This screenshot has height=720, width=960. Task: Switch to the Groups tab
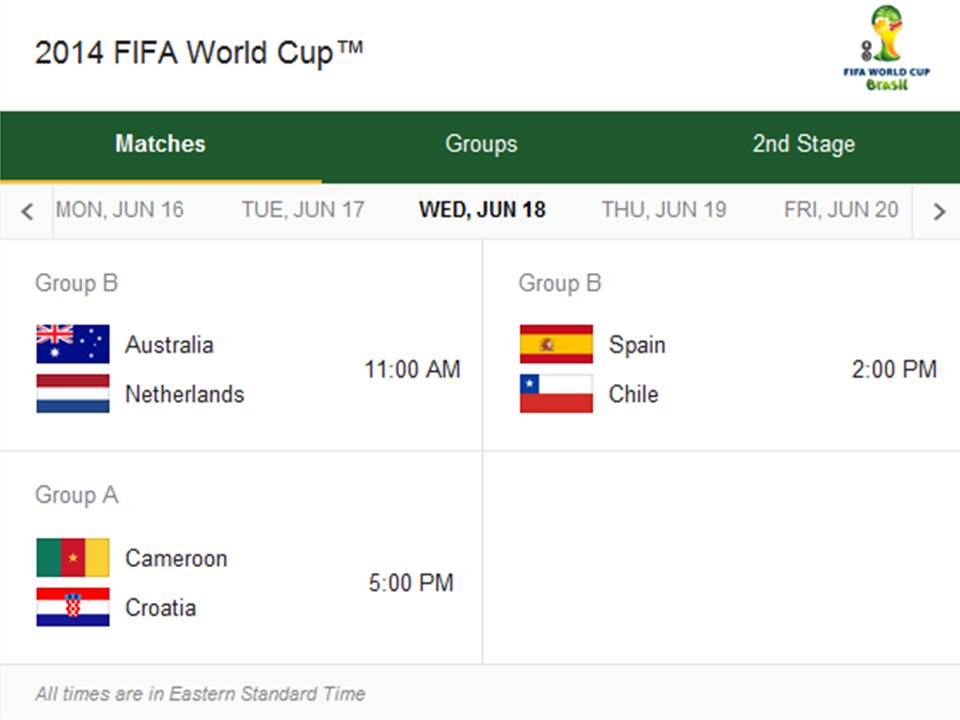[x=481, y=144]
